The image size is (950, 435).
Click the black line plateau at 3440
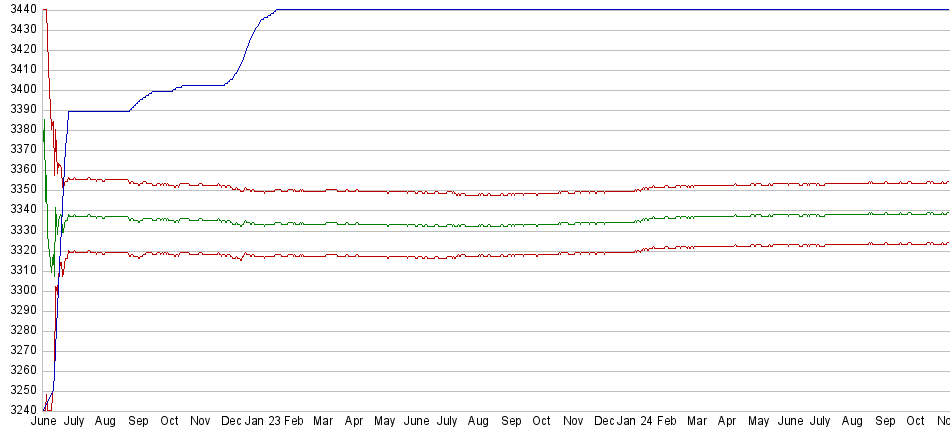tap(600, 10)
